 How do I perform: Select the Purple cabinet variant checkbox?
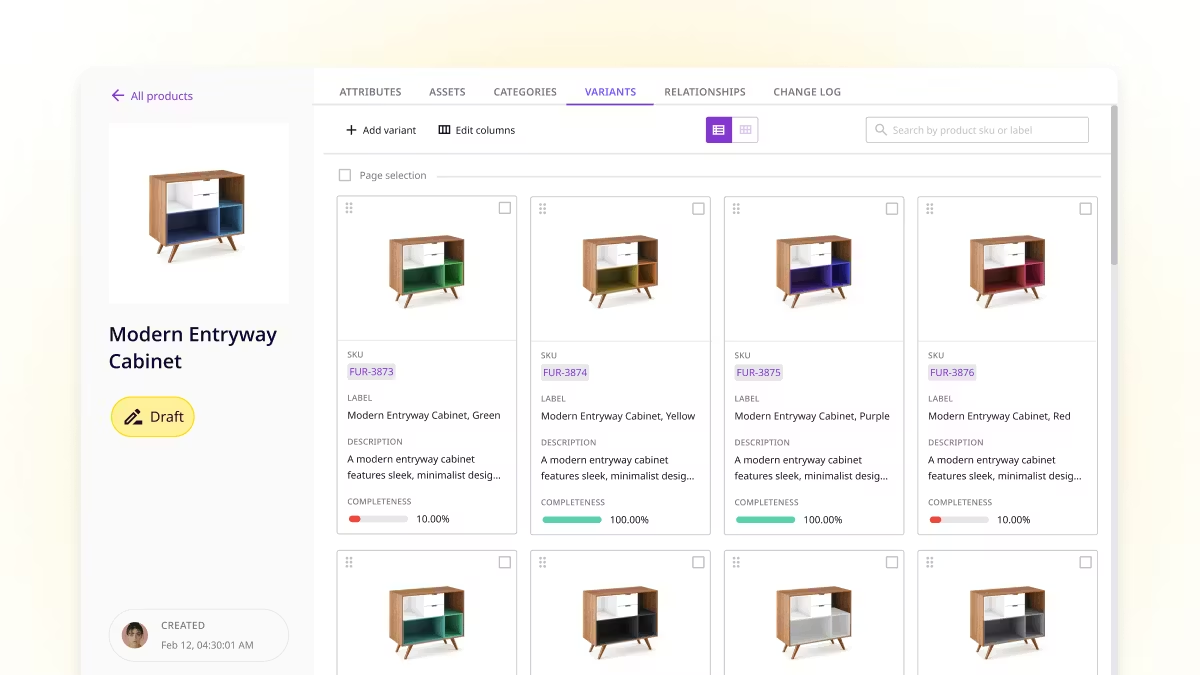[892, 208]
